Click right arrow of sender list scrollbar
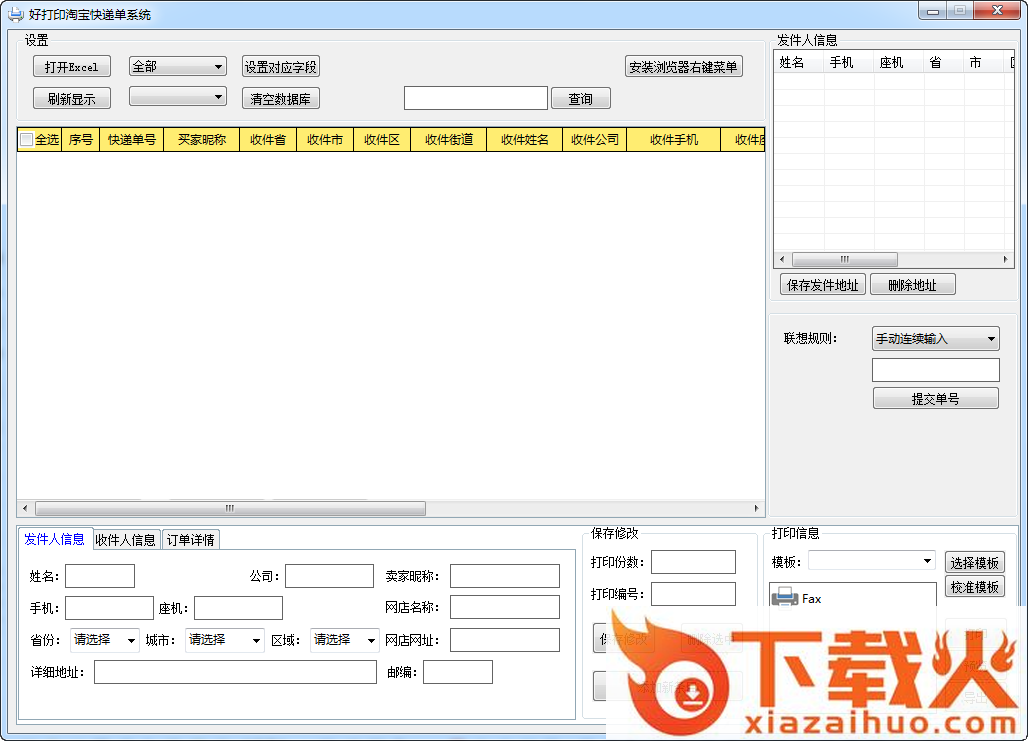Screen dimensions: 1028x741 pyautogui.click(x=1007, y=259)
